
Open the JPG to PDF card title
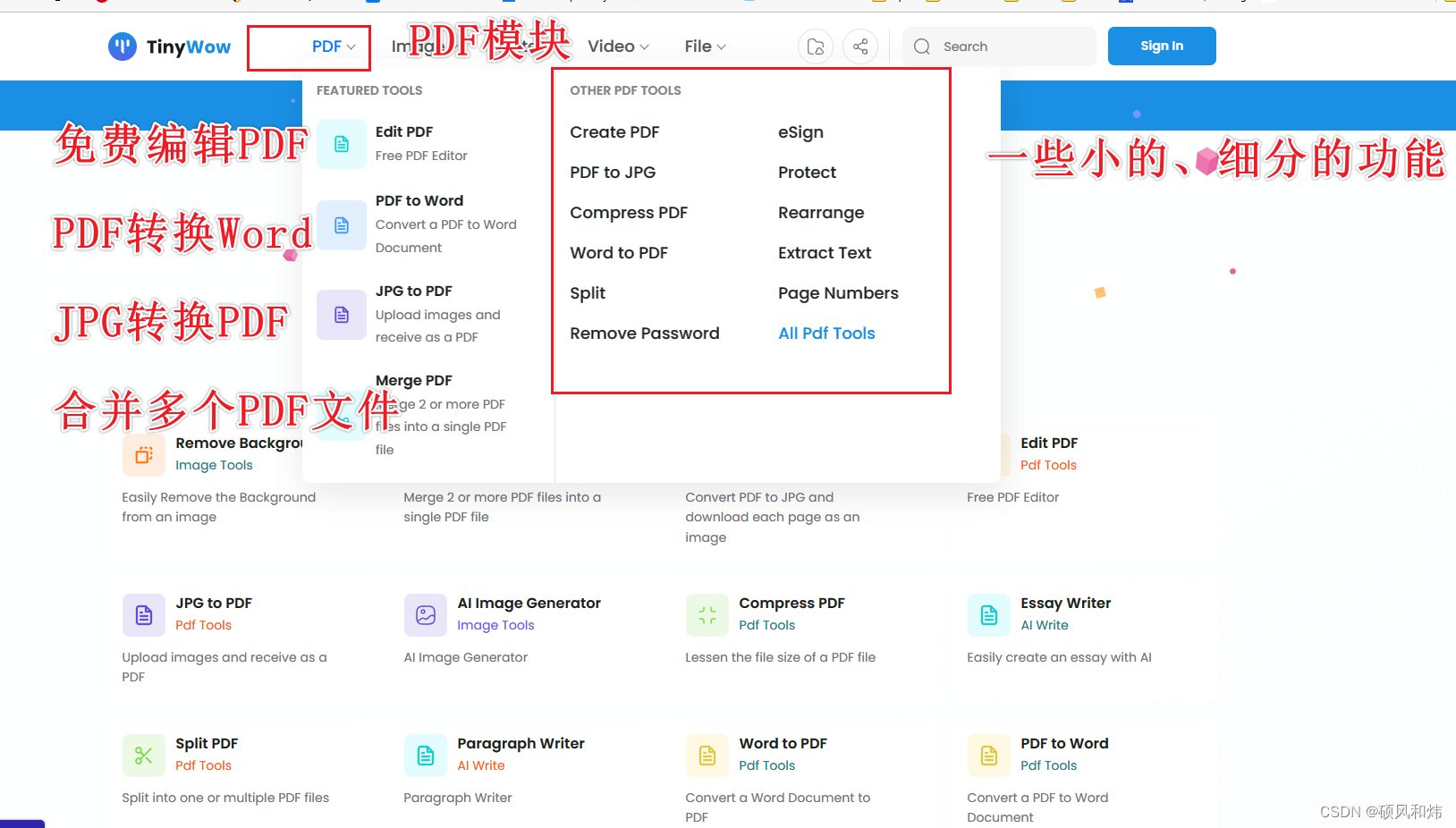214,604
